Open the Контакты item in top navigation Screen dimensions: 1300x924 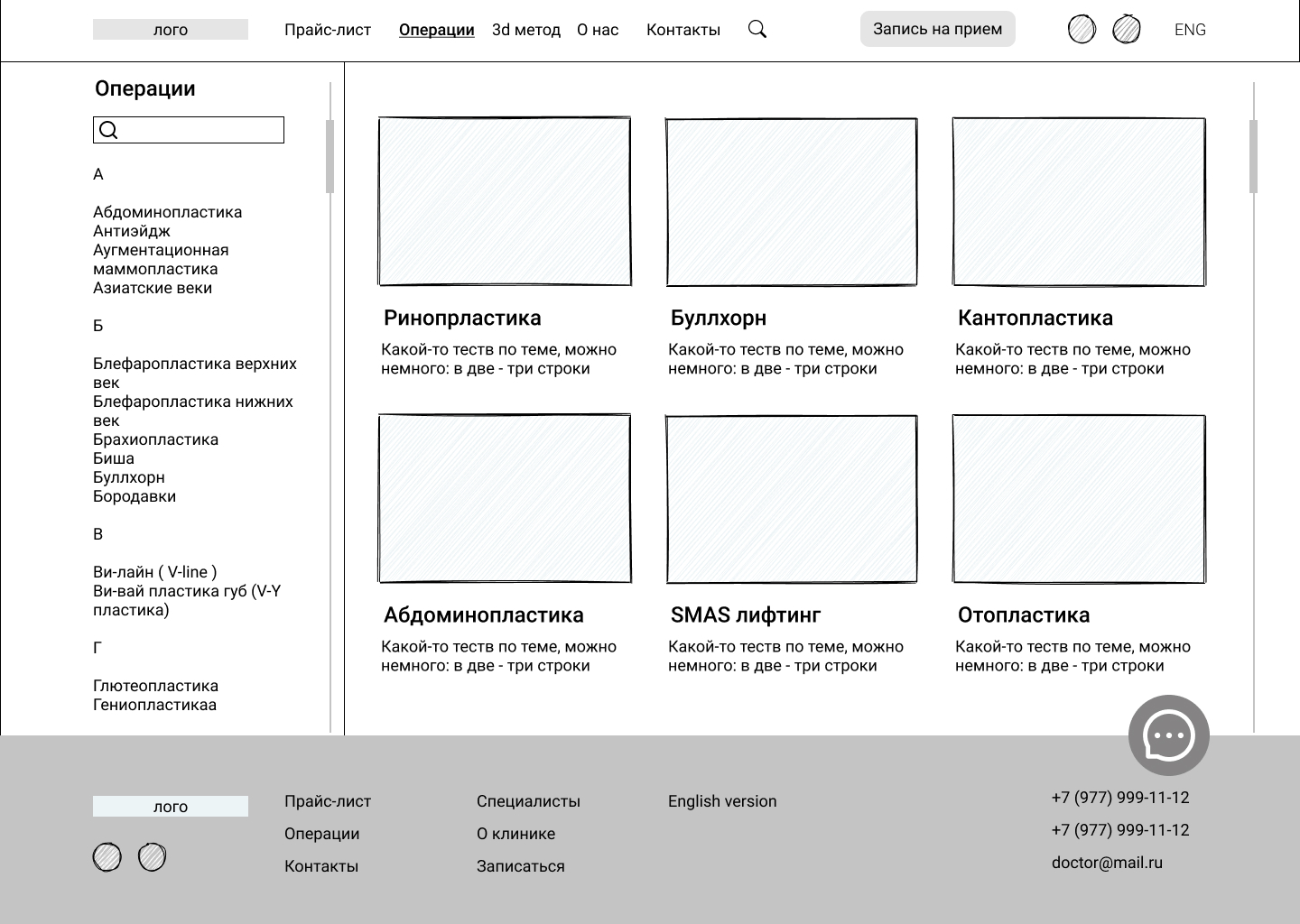(x=683, y=30)
